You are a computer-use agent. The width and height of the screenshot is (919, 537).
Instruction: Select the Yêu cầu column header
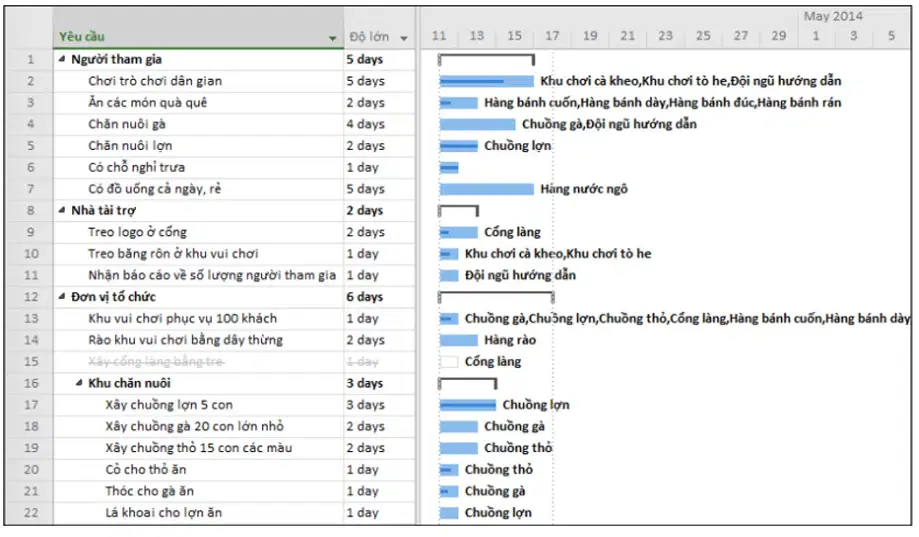pos(198,28)
